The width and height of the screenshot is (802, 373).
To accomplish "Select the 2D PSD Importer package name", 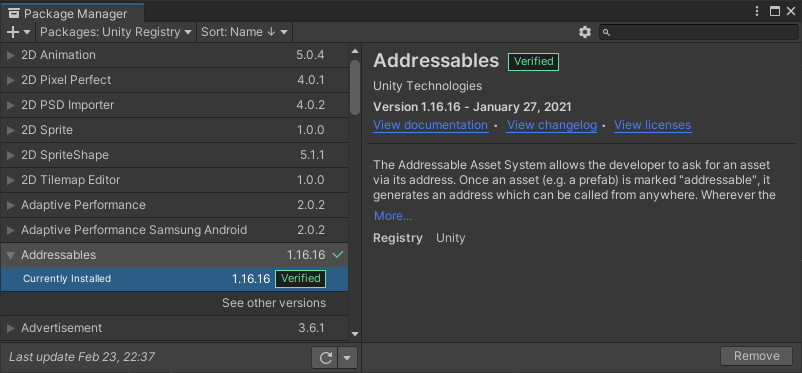I will (68, 105).
